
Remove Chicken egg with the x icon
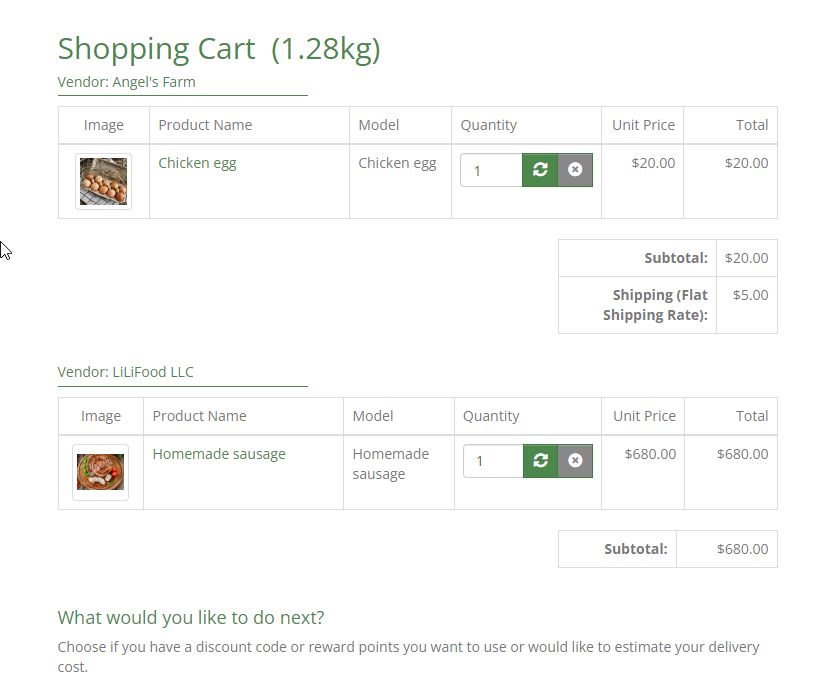tap(575, 170)
